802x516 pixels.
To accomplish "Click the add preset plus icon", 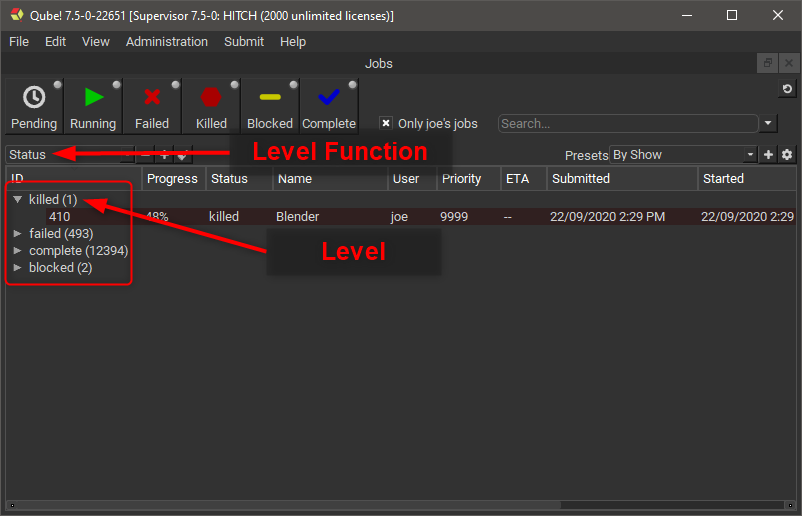I will pos(769,155).
